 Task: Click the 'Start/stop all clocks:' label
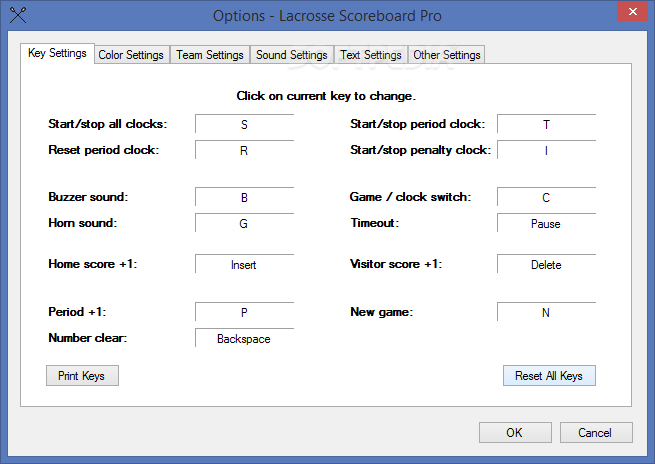coord(107,124)
